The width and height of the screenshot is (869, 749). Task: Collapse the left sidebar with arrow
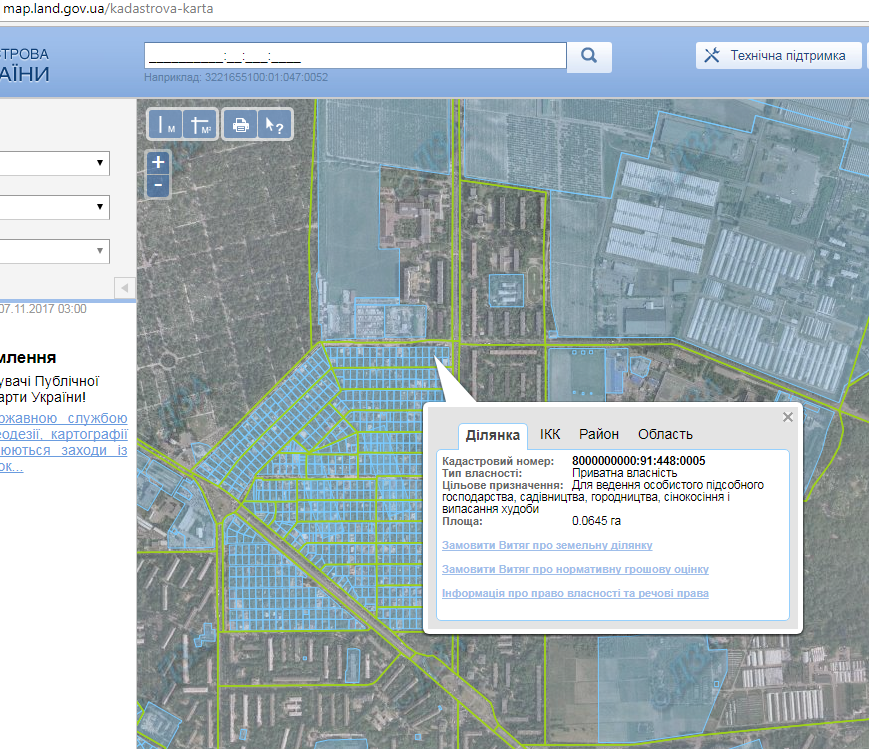tap(125, 288)
